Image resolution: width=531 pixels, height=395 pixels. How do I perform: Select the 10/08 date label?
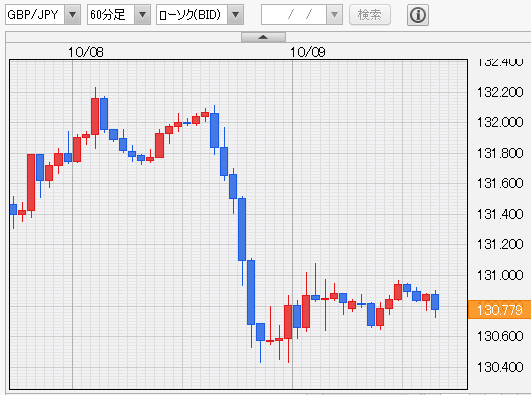coord(86,52)
